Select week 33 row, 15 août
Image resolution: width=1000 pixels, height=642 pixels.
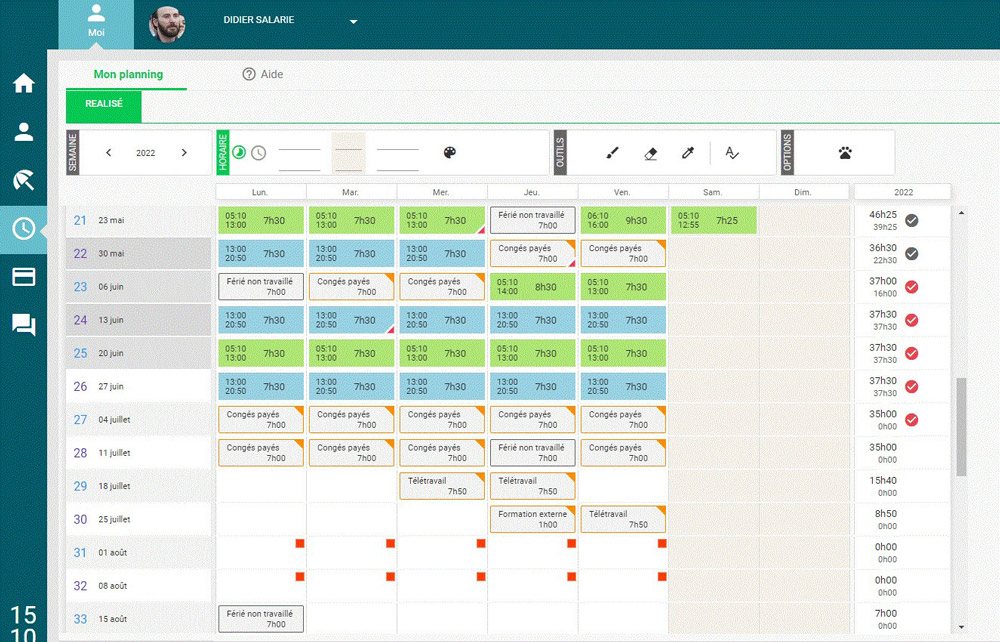point(139,618)
